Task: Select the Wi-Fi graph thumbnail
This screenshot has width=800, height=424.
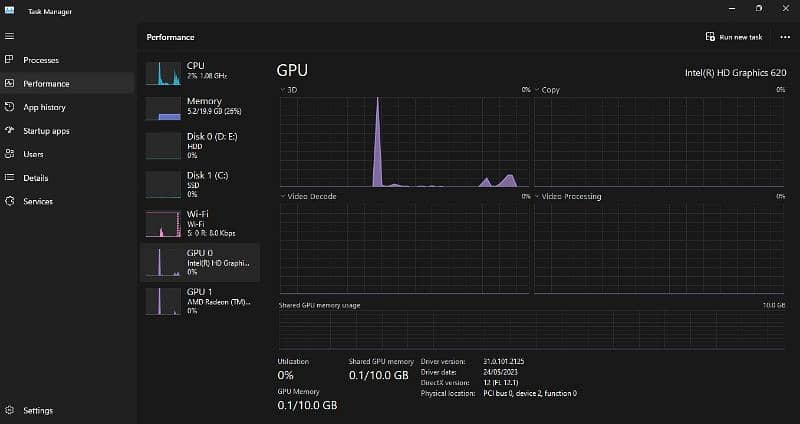Action: [x=162, y=224]
